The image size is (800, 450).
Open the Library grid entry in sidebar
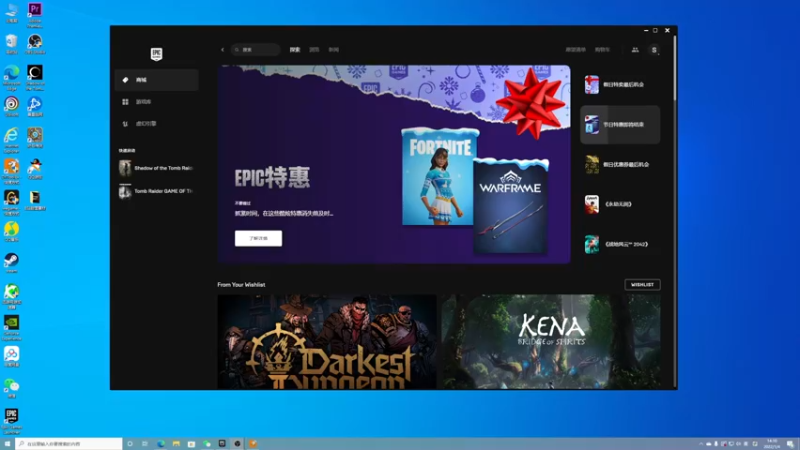click(157, 102)
